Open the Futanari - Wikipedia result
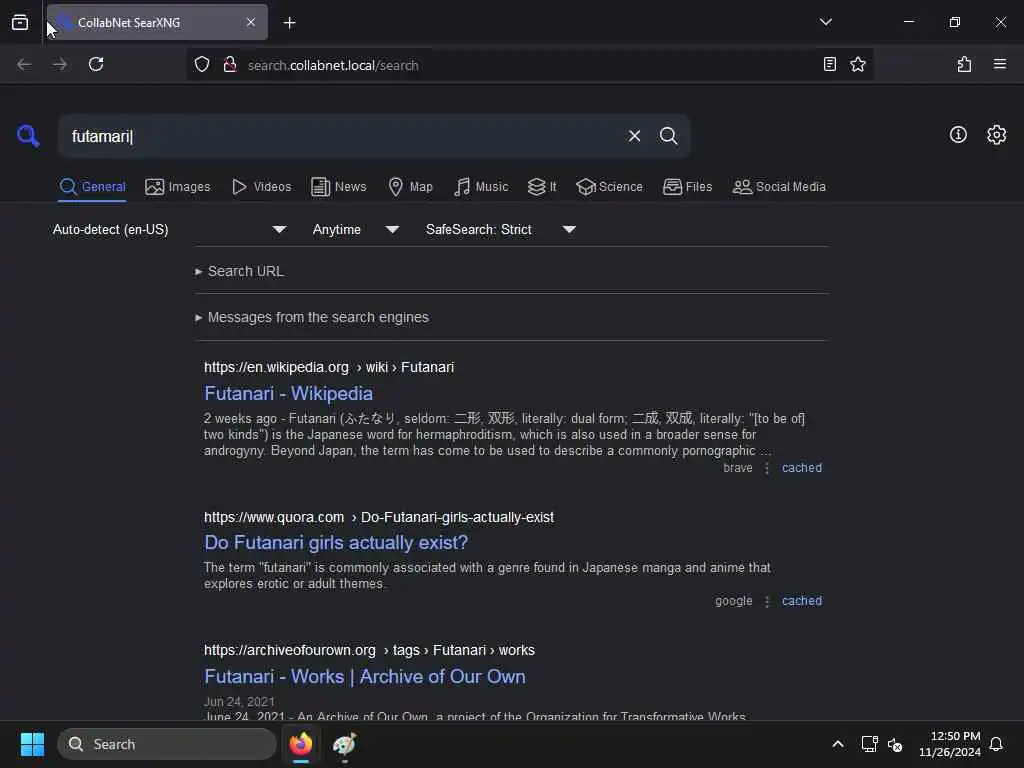Image resolution: width=1024 pixels, height=768 pixels. point(289,393)
